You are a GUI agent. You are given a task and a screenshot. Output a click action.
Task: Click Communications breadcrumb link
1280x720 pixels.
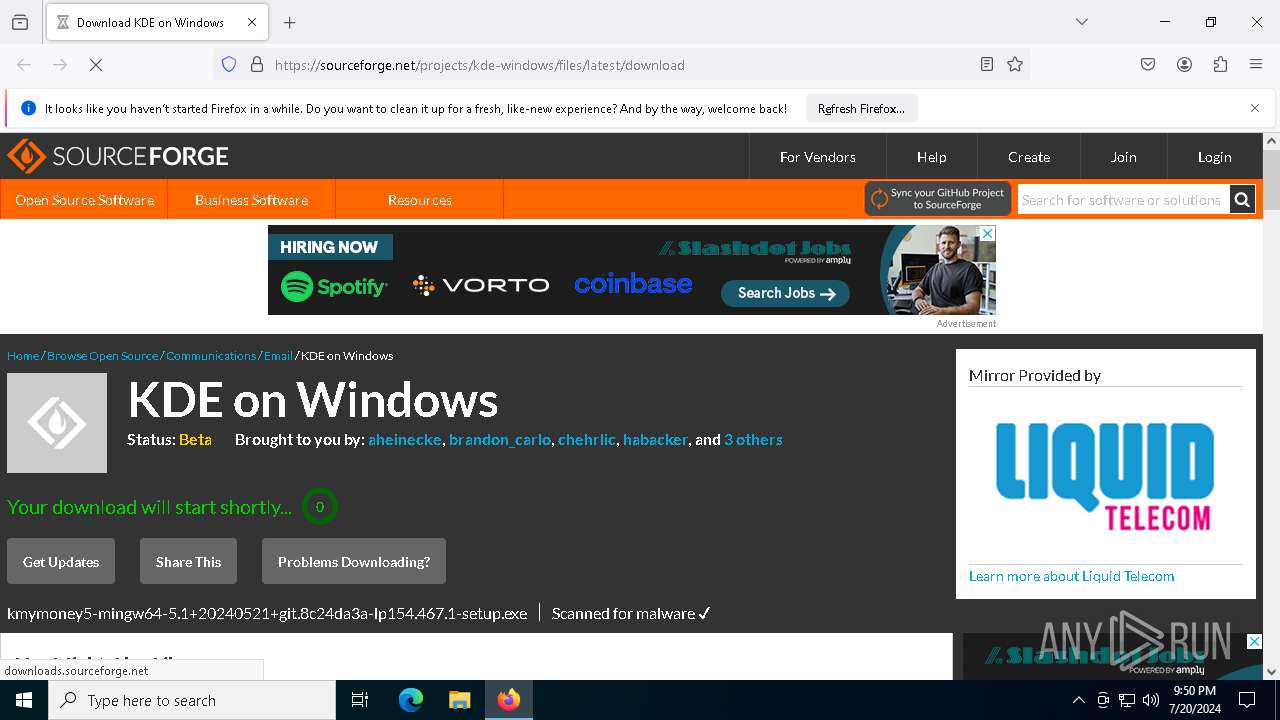click(211, 356)
